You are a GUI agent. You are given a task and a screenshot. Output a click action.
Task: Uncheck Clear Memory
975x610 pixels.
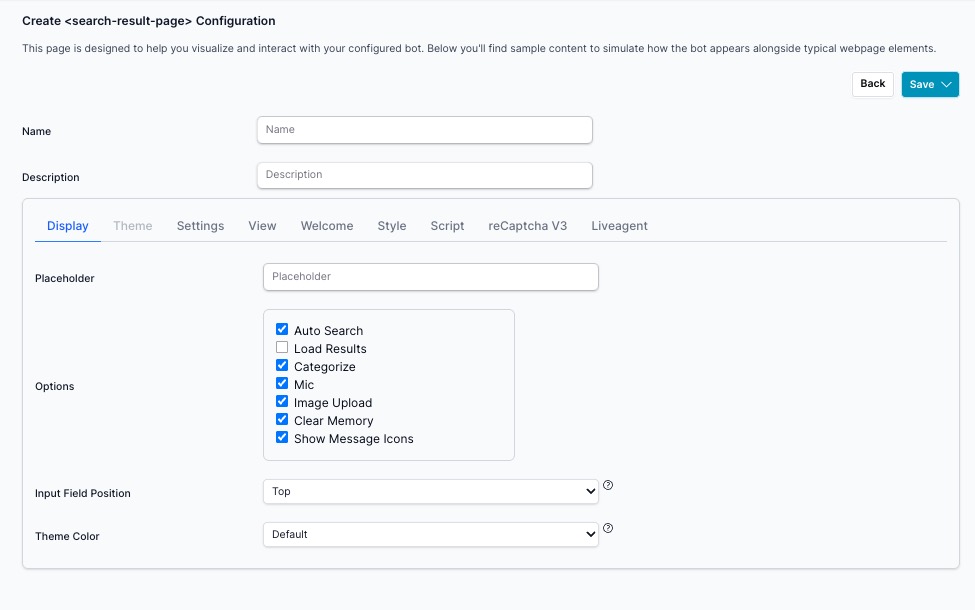point(282,419)
